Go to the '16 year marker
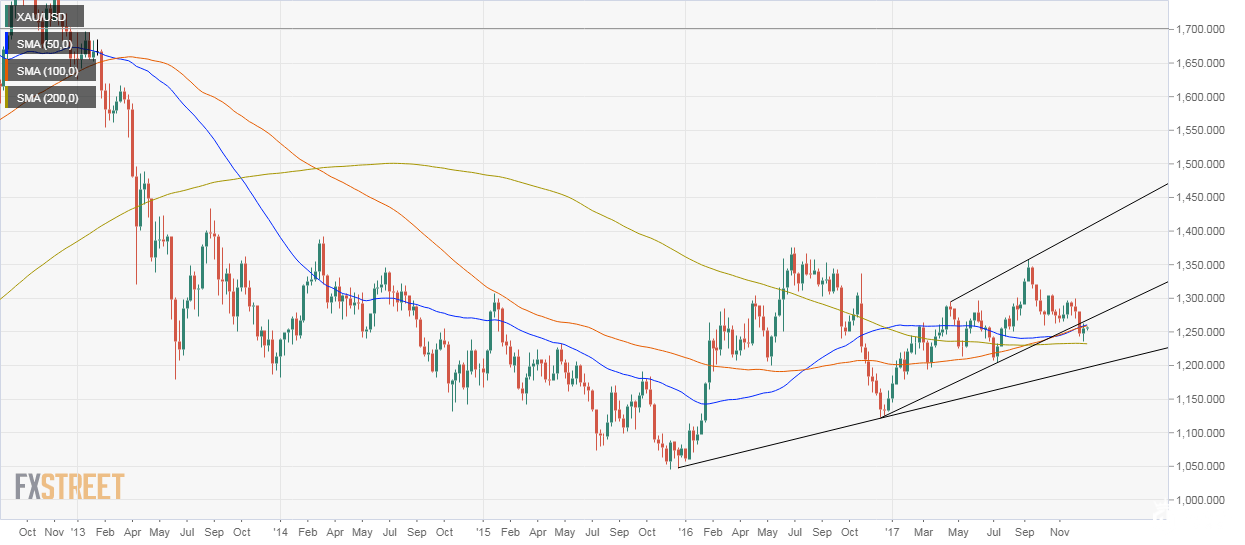Viewport: 1245px width, 545px height. click(x=685, y=534)
